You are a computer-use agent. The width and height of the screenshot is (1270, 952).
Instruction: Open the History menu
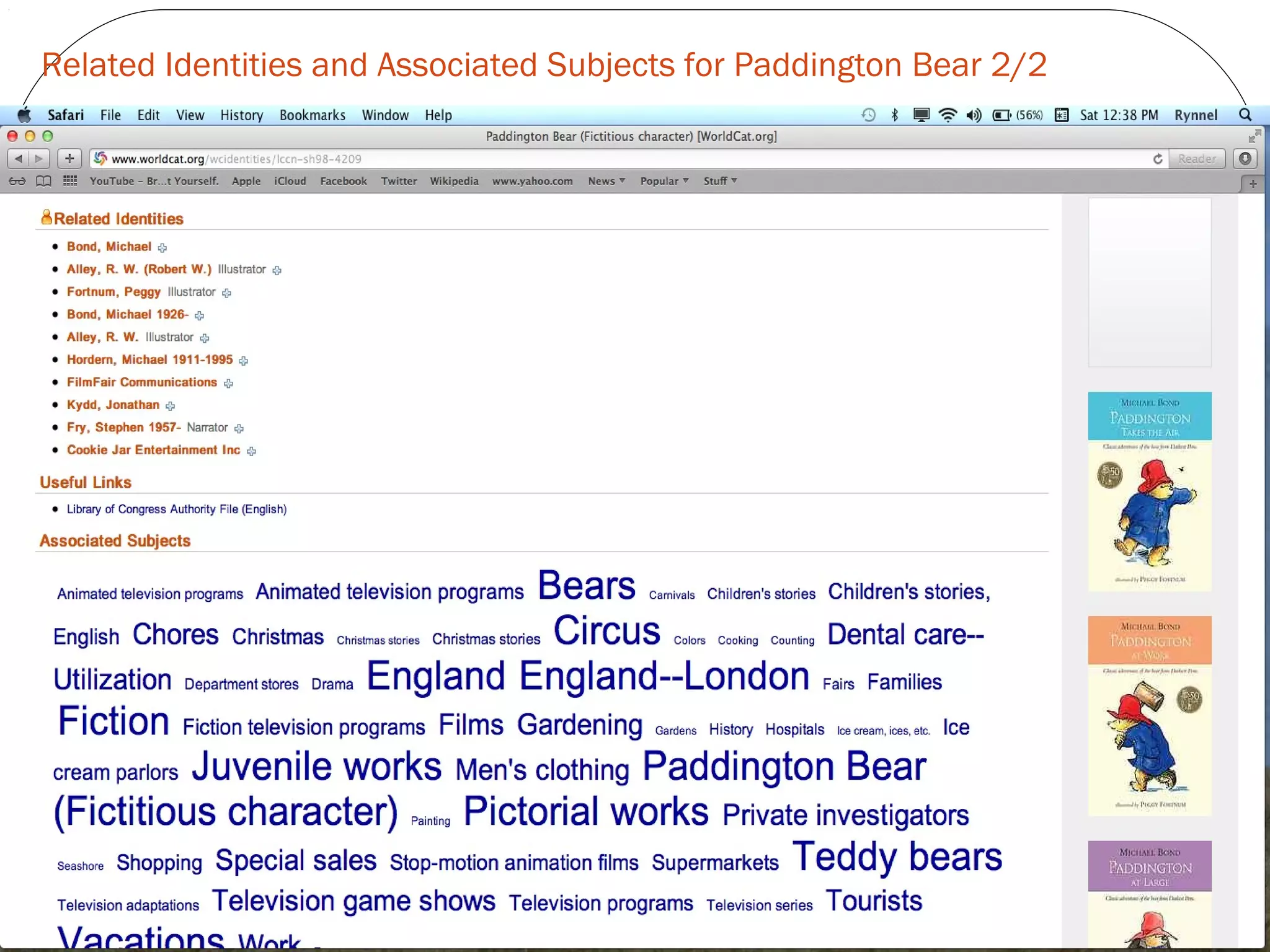click(242, 115)
